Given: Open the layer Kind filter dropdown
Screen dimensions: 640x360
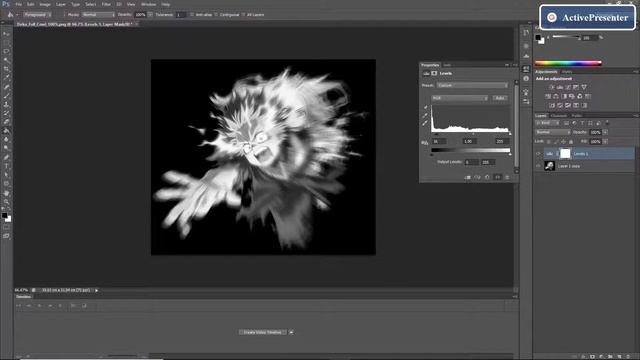Looking at the screenshot, I should [x=547, y=123].
